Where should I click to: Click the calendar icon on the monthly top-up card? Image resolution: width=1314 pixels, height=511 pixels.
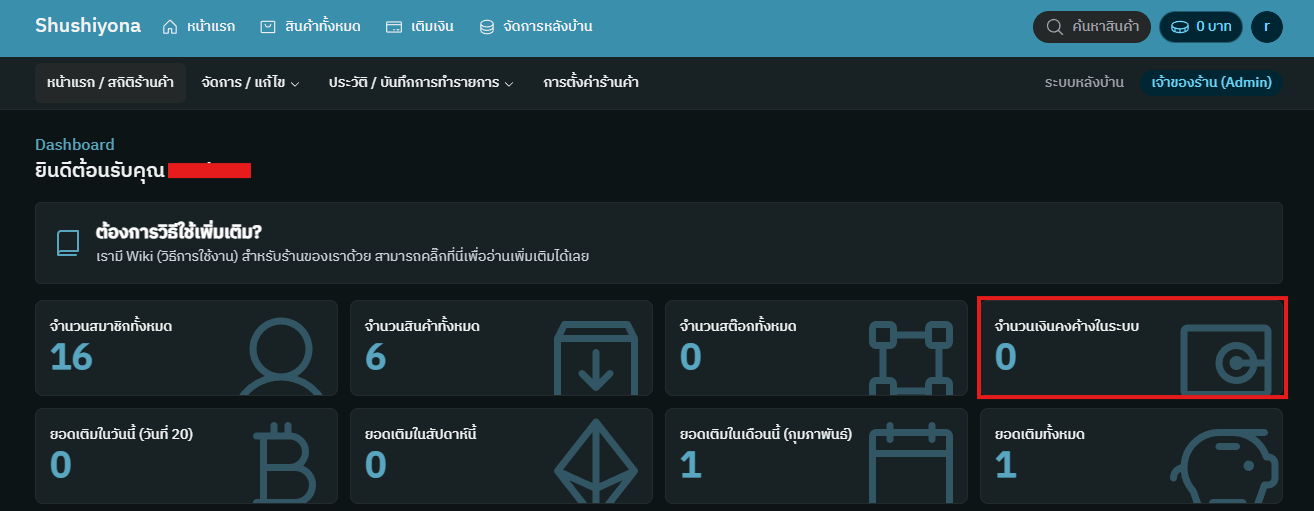[910, 464]
